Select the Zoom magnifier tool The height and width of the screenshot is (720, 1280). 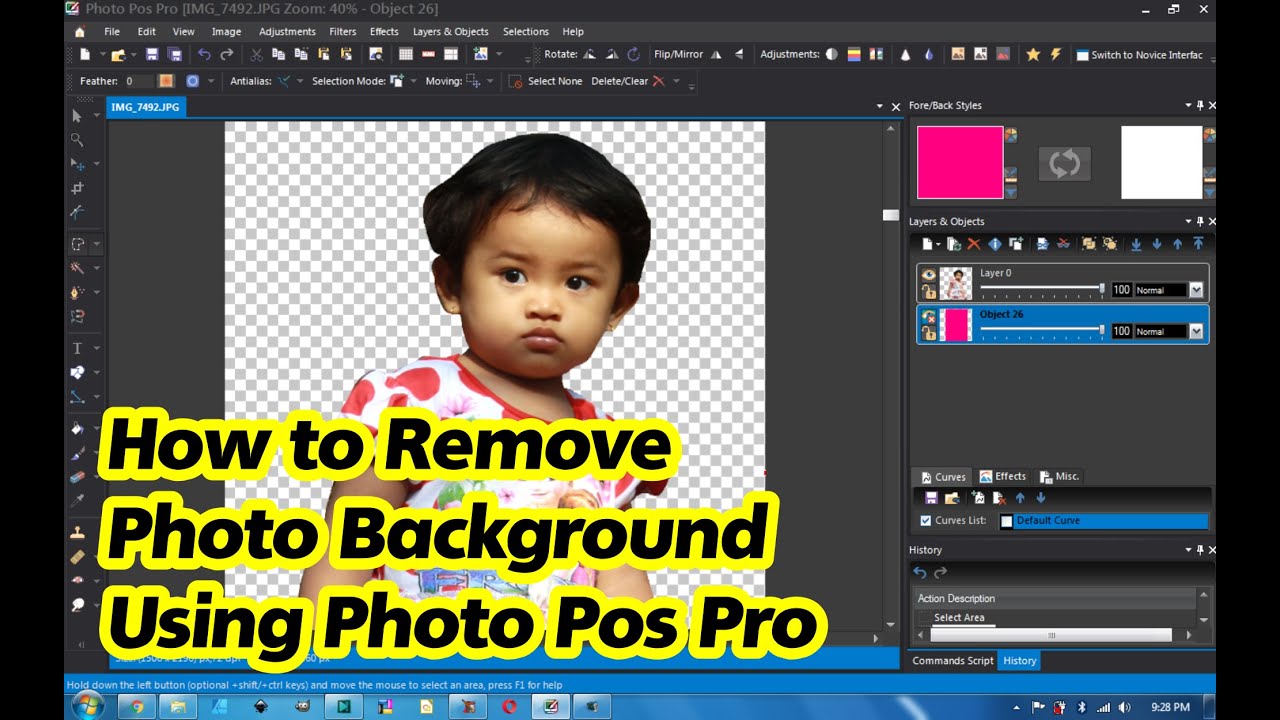[77, 140]
